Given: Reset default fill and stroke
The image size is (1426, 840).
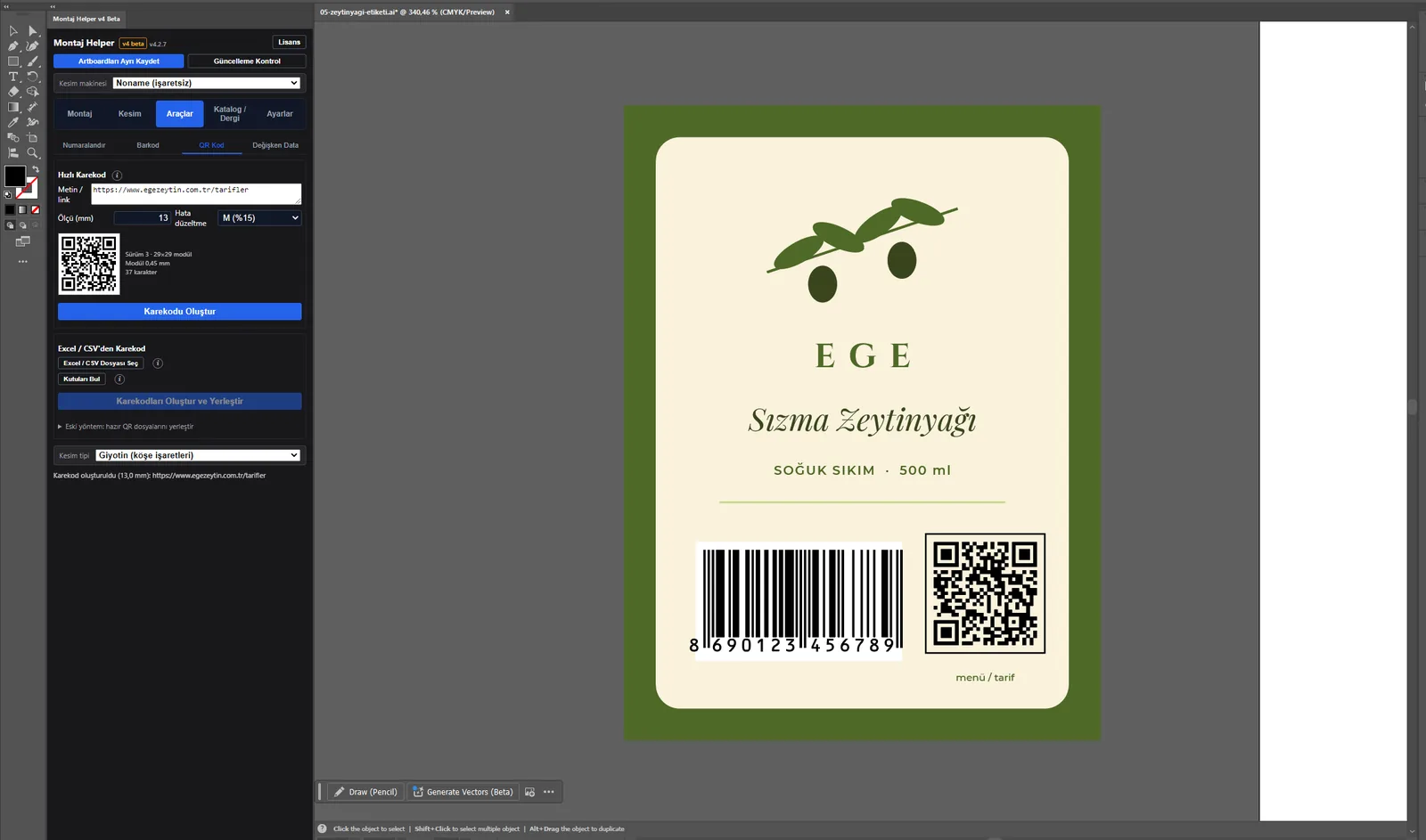Looking at the screenshot, I should coord(8,194).
